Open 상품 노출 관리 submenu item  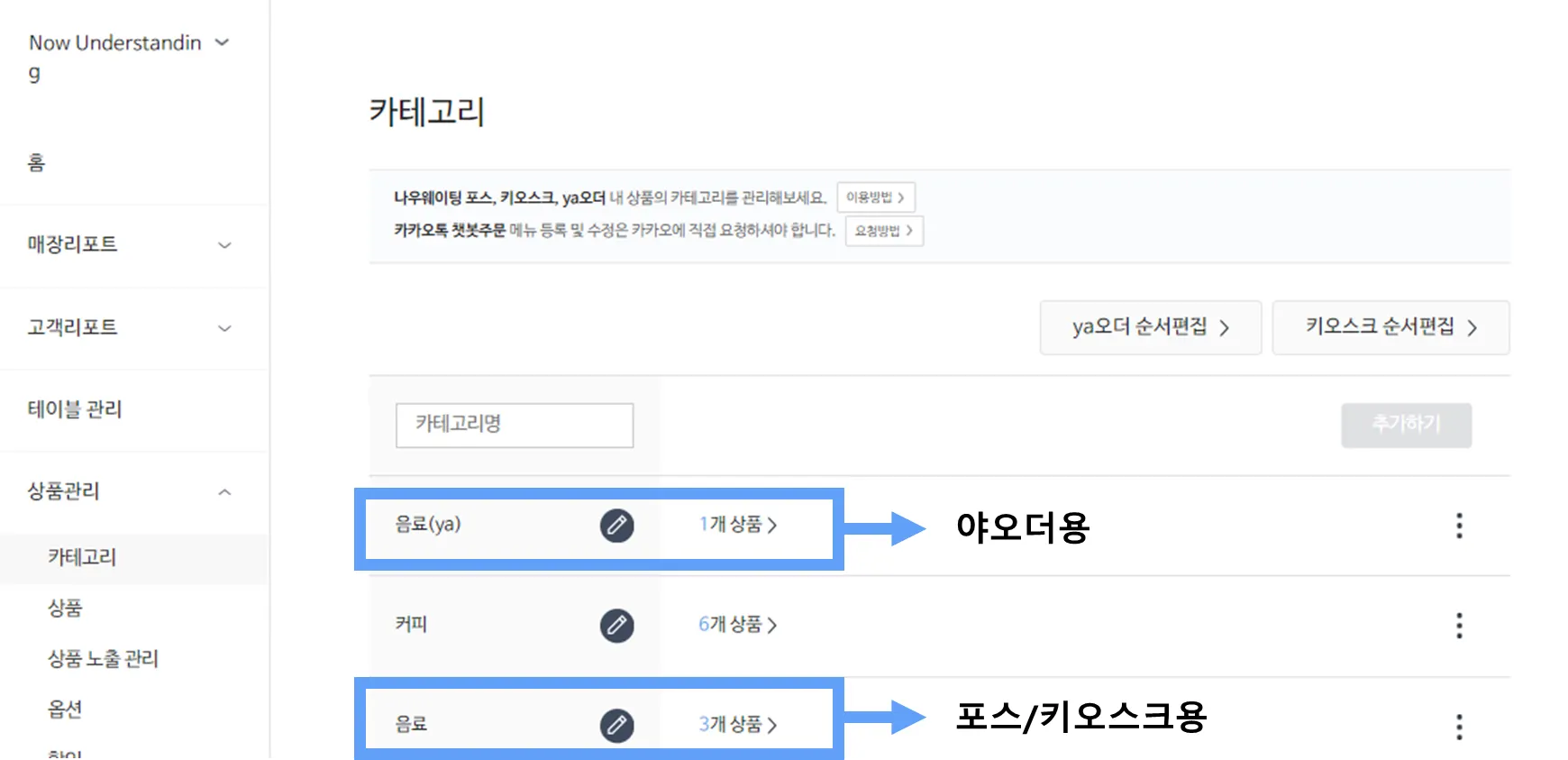pyautogui.click(x=103, y=658)
